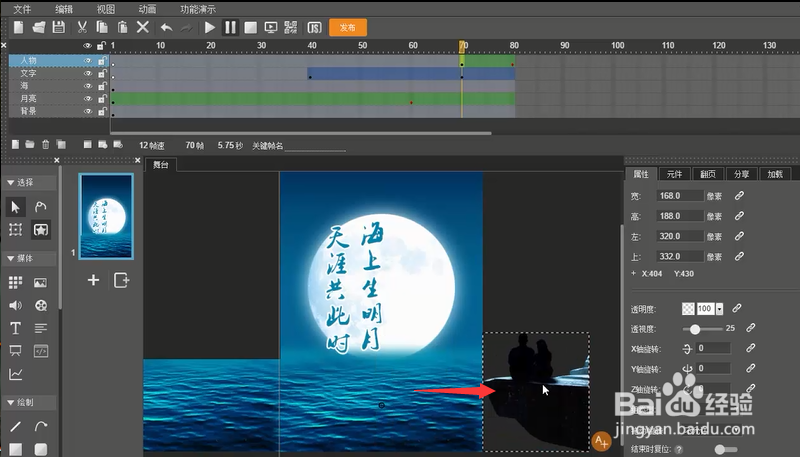Insert audio with the speaker tool

[15, 306]
